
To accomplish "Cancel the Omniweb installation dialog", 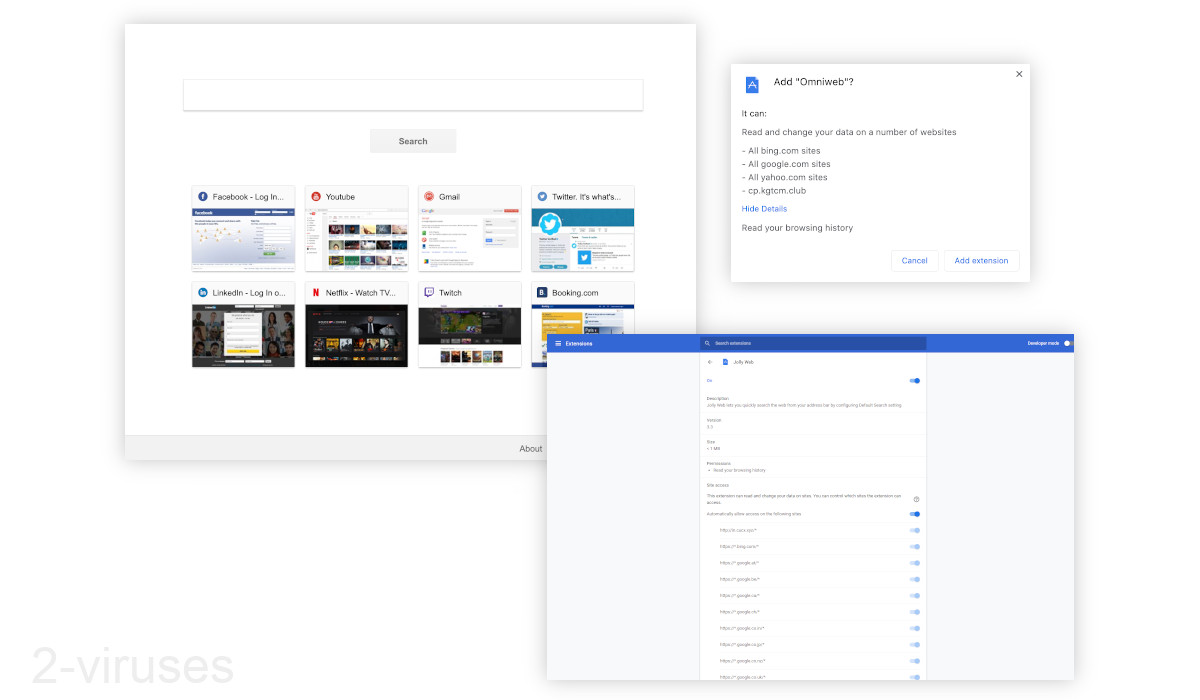I will coord(914,260).
